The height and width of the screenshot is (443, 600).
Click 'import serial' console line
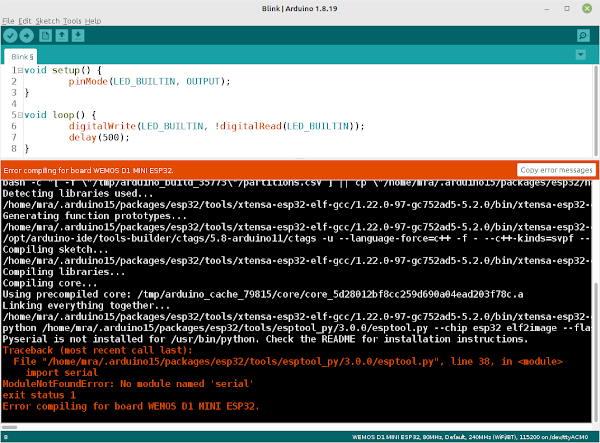62,373
